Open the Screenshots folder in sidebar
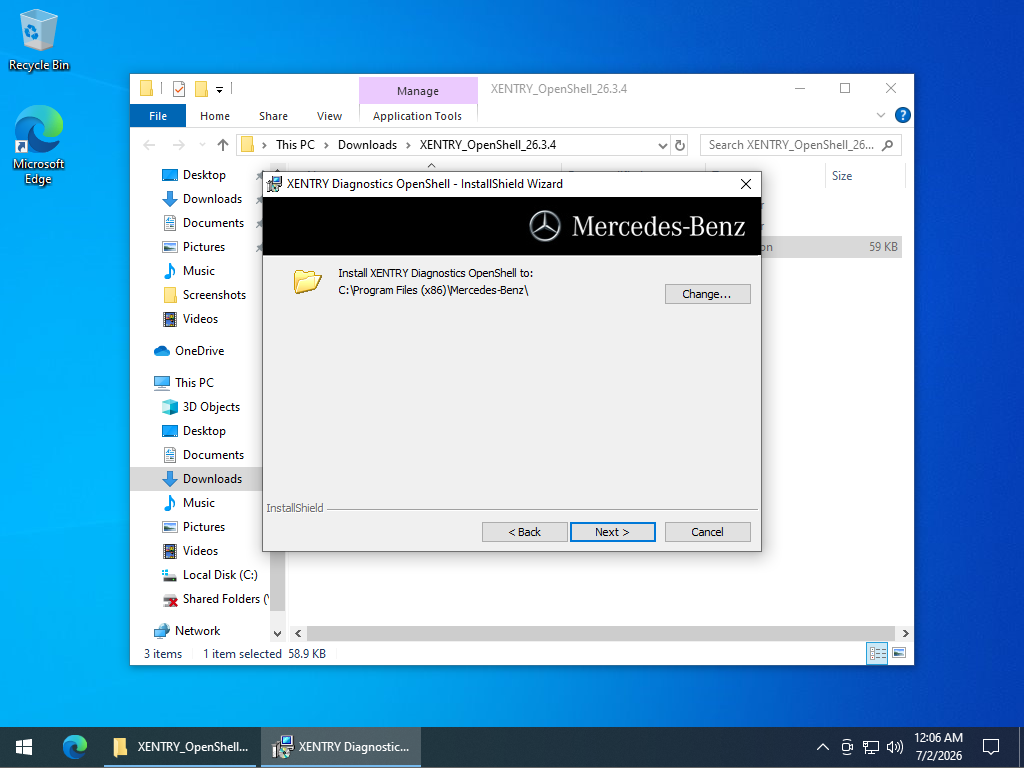The width and height of the screenshot is (1024, 768). pyautogui.click(x=214, y=295)
